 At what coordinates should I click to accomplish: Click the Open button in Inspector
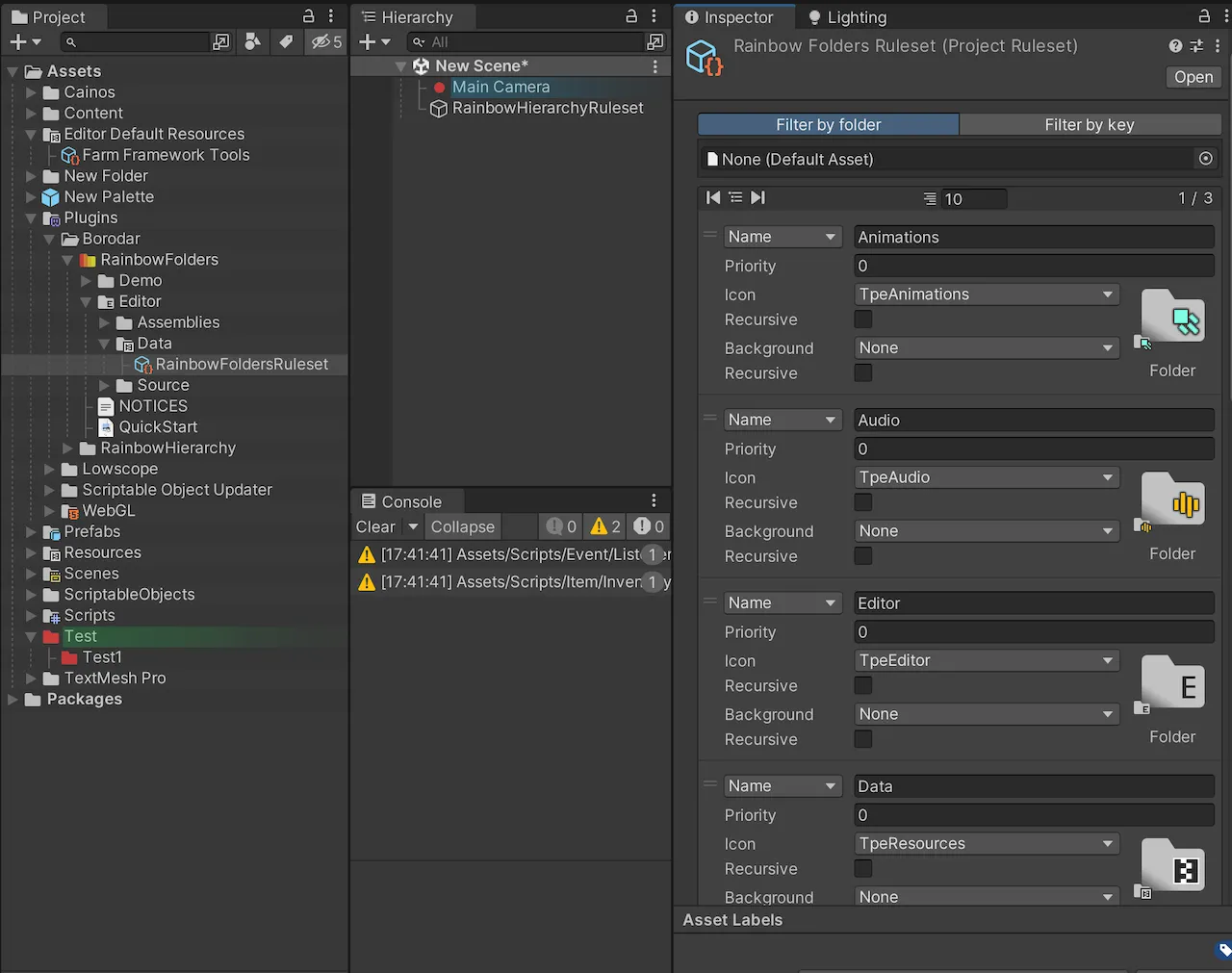tap(1193, 77)
